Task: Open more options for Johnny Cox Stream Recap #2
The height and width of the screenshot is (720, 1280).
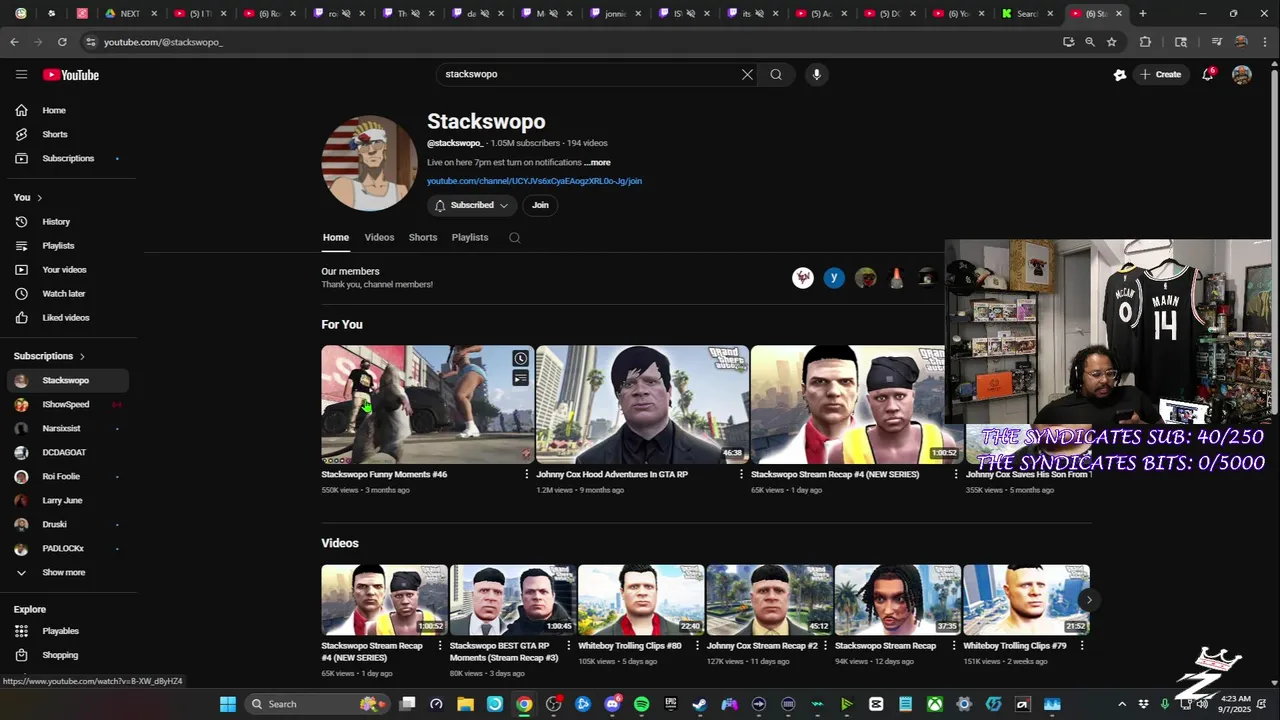Action: click(825, 646)
